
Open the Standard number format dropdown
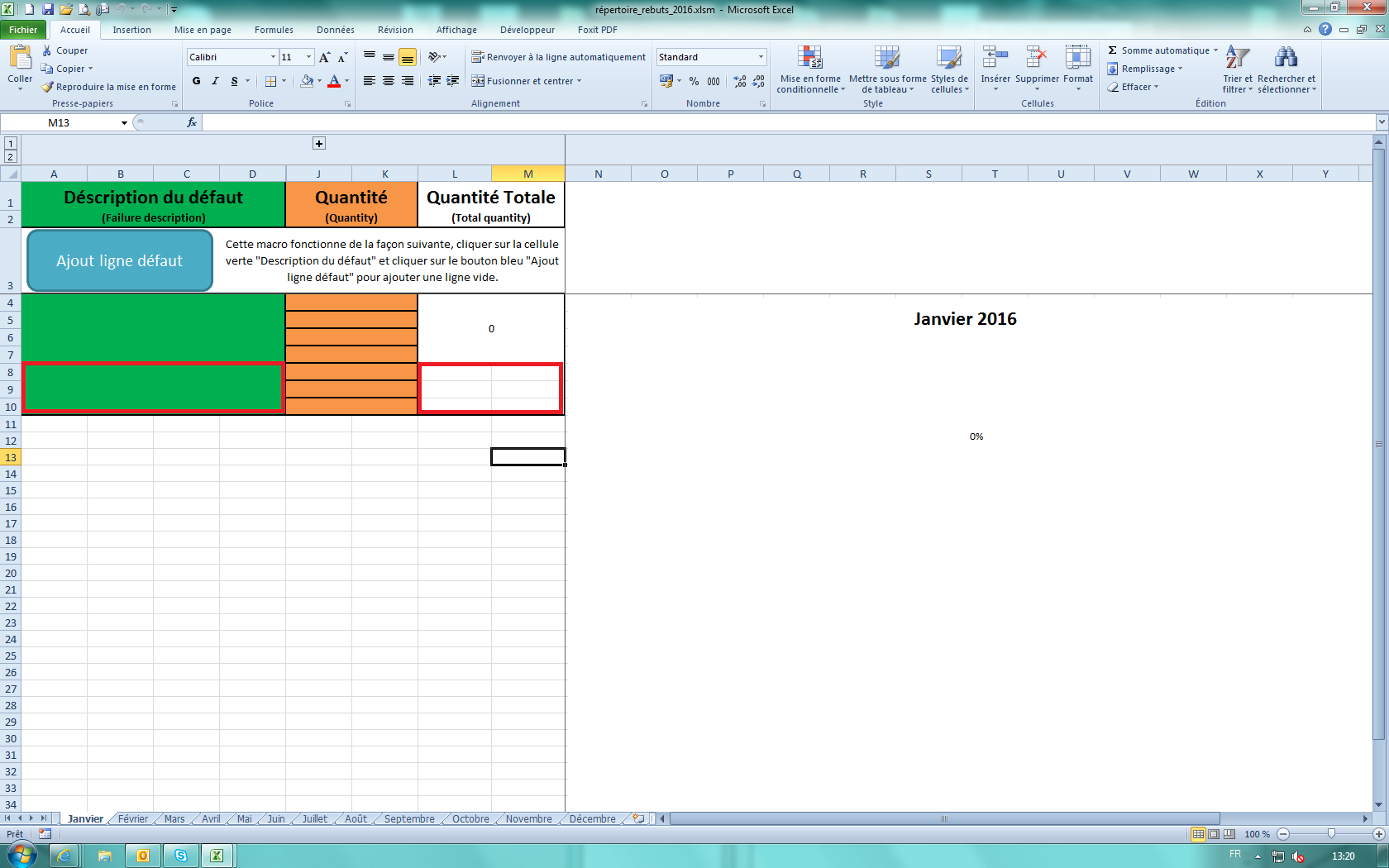point(761,57)
